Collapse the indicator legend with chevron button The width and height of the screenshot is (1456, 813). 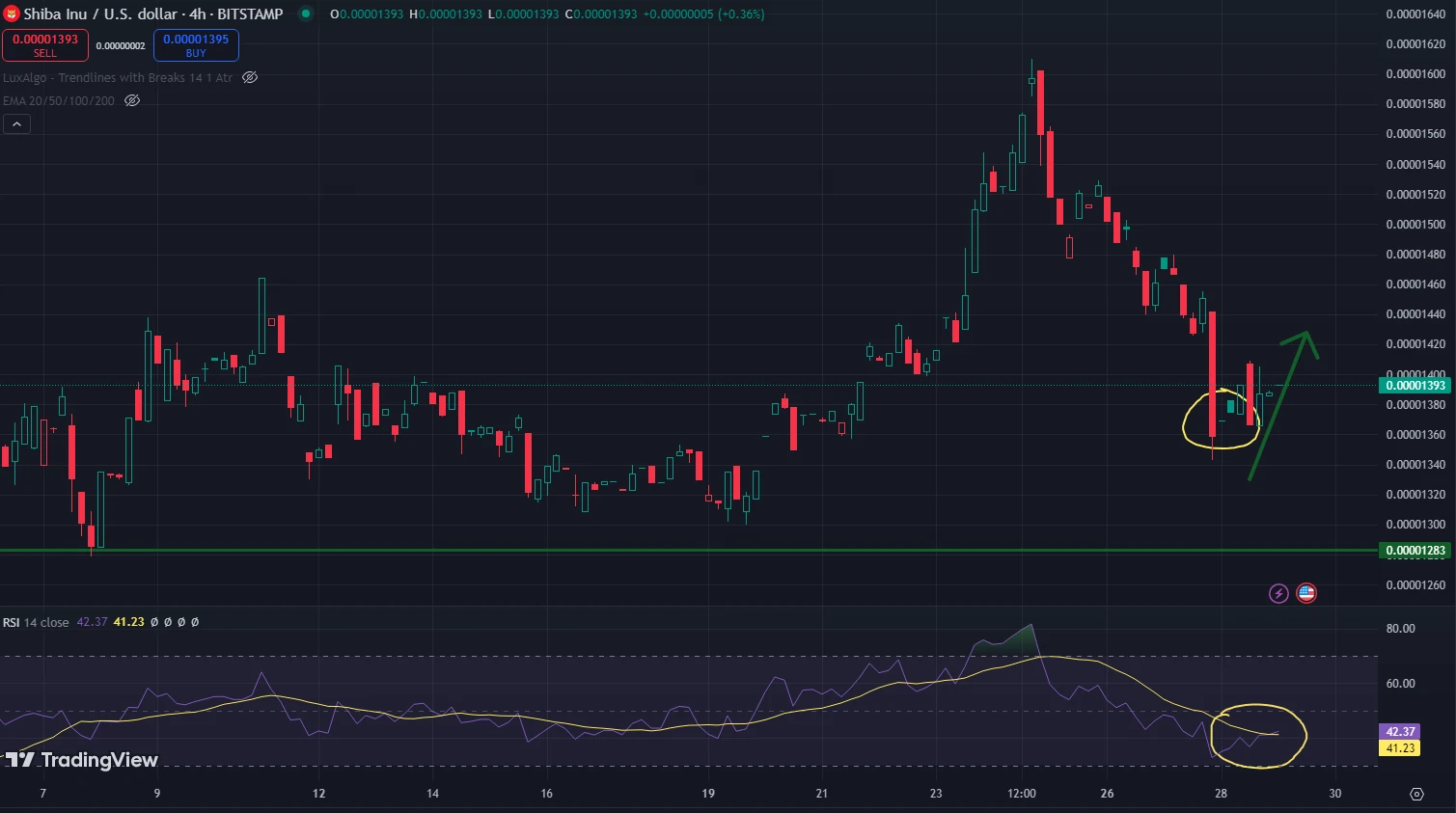[x=16, y=123]
